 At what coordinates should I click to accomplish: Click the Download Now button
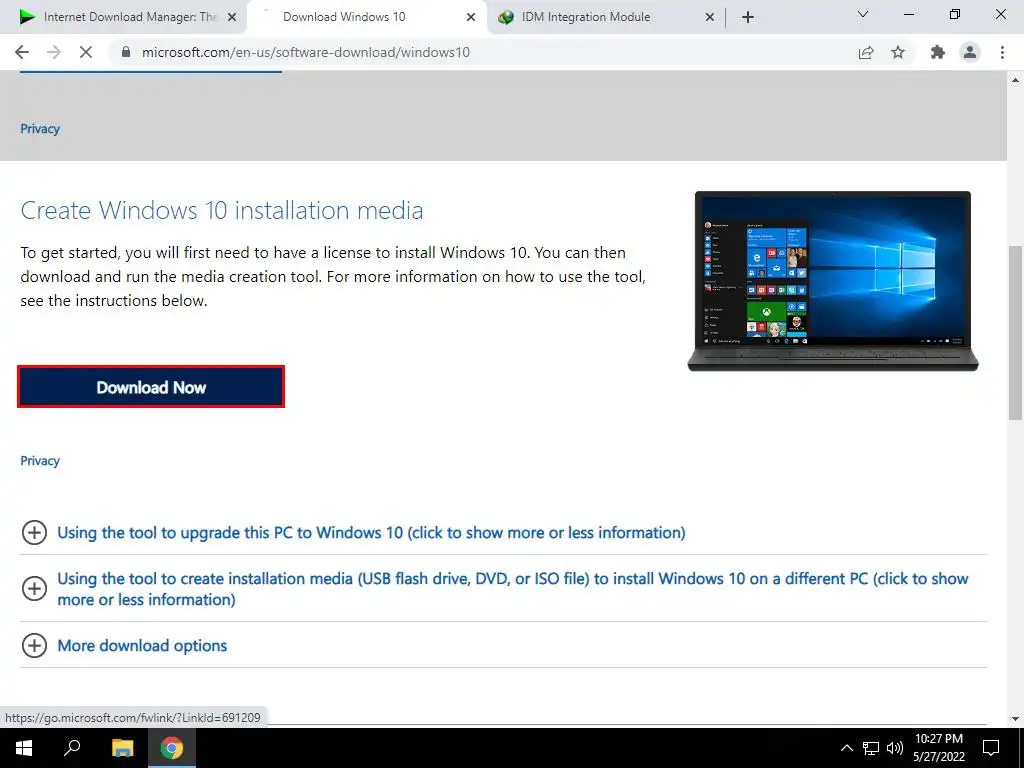click(151, 387)
